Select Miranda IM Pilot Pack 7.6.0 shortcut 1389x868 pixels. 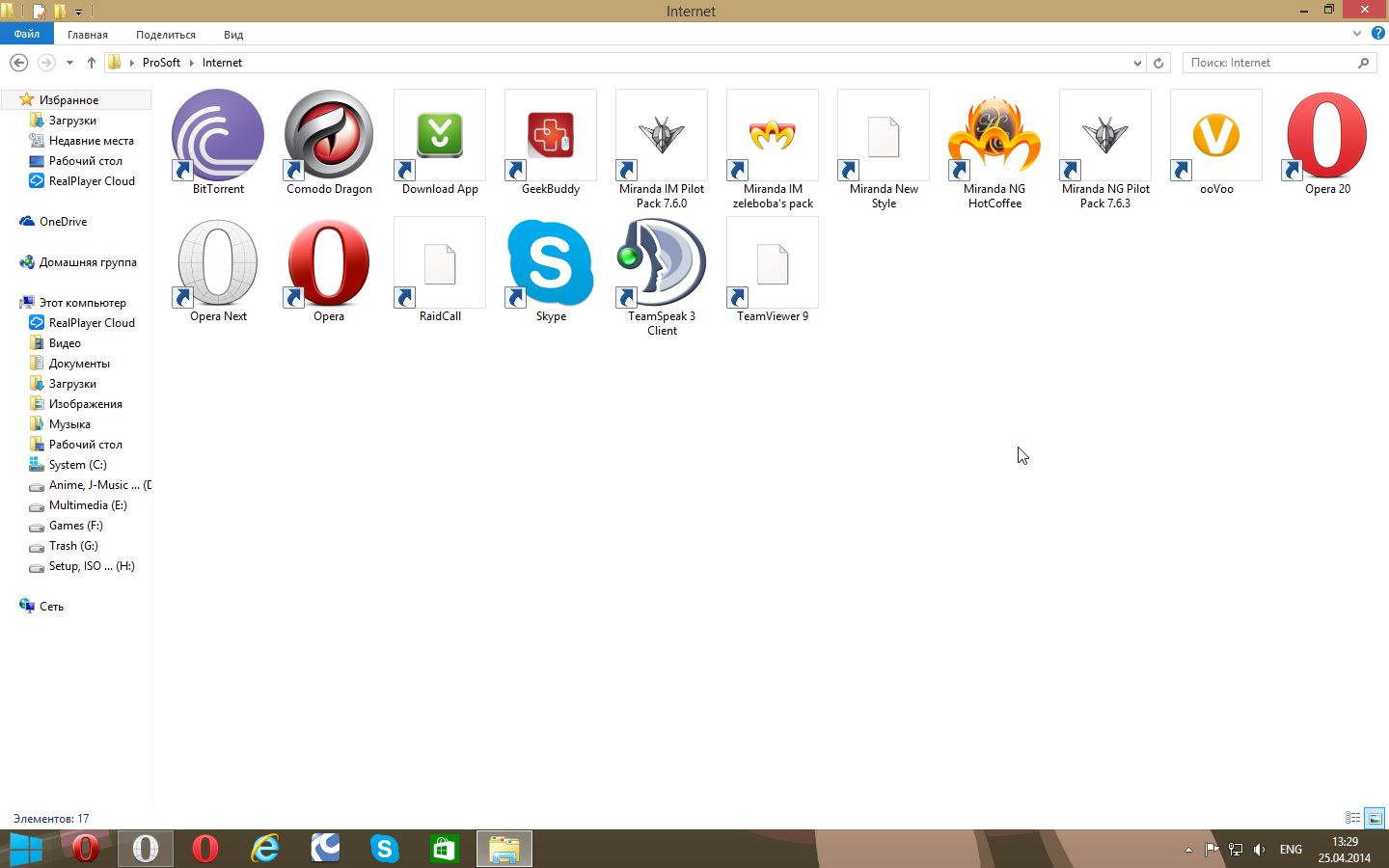coord(662,135)
